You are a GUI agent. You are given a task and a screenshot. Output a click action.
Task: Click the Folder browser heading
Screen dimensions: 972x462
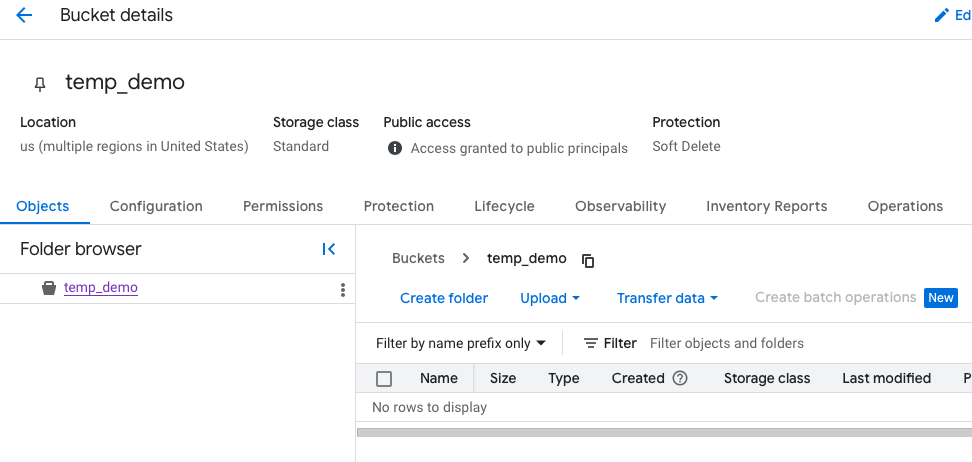[x=81, y=249]
